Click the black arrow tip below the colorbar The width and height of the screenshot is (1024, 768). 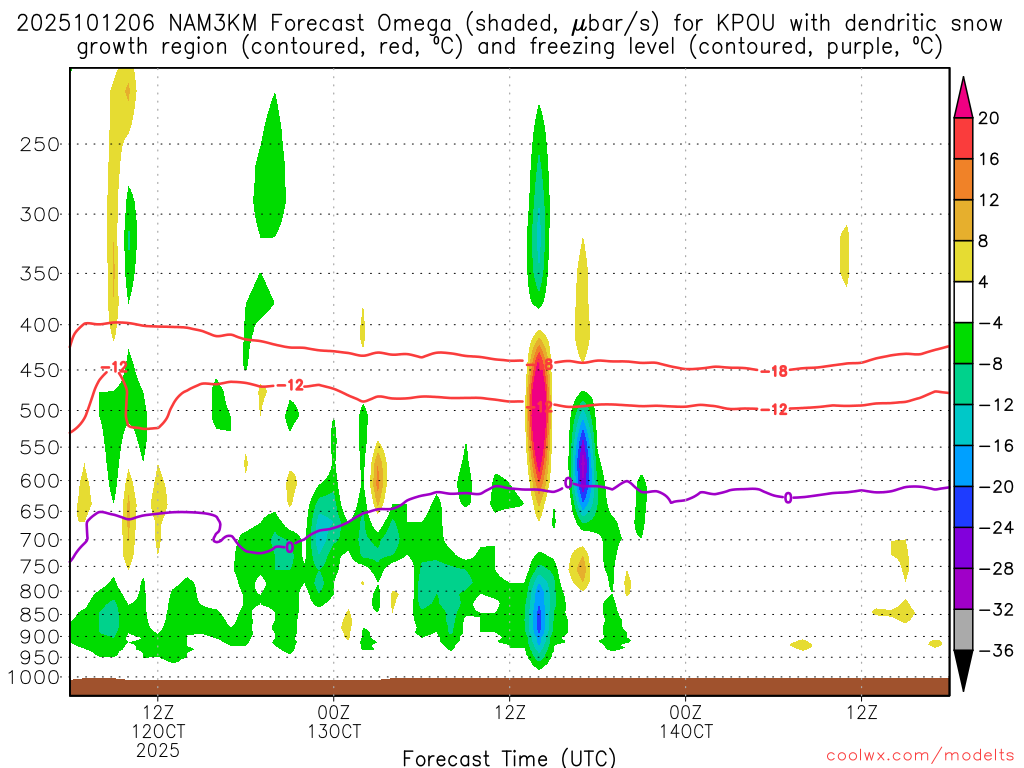point(963,669)
